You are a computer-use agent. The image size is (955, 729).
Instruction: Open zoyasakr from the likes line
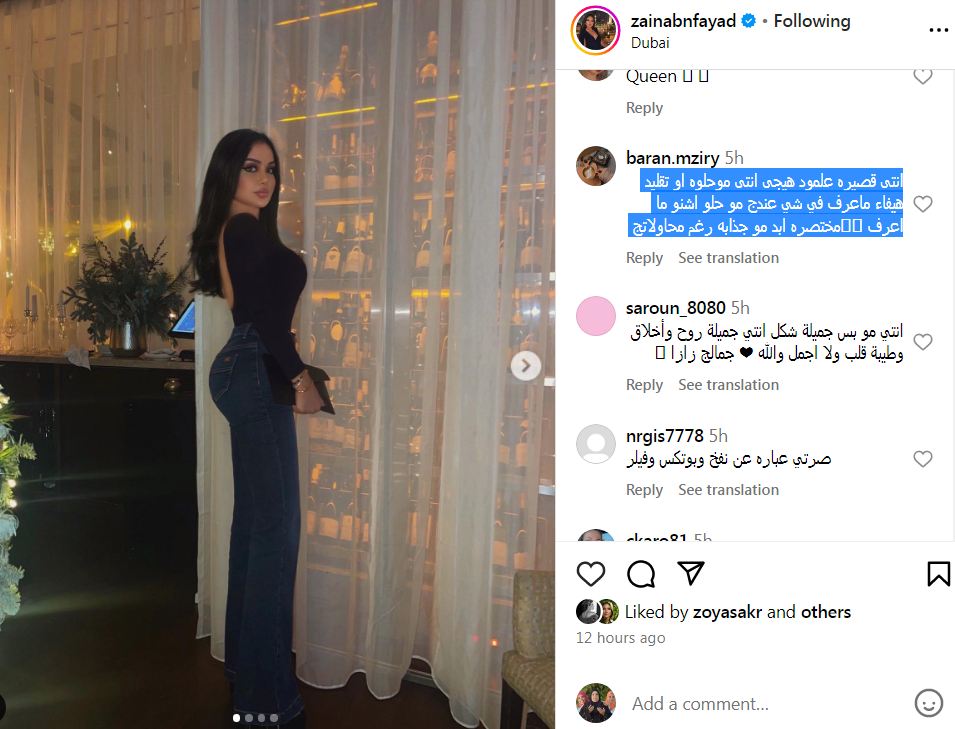(727, 611)
